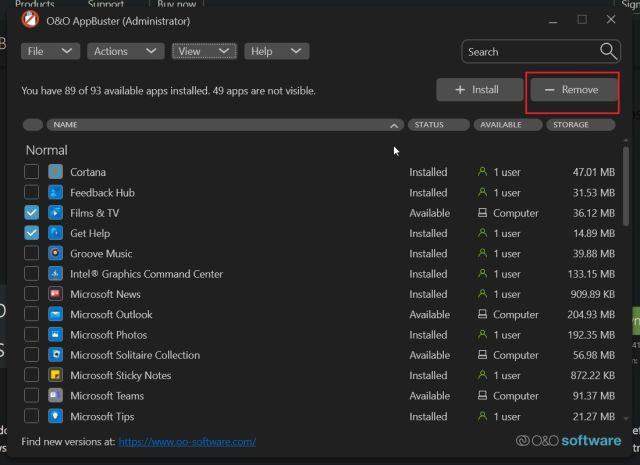
Task: Click the Get Help app icon
Action: coord(56,233)
